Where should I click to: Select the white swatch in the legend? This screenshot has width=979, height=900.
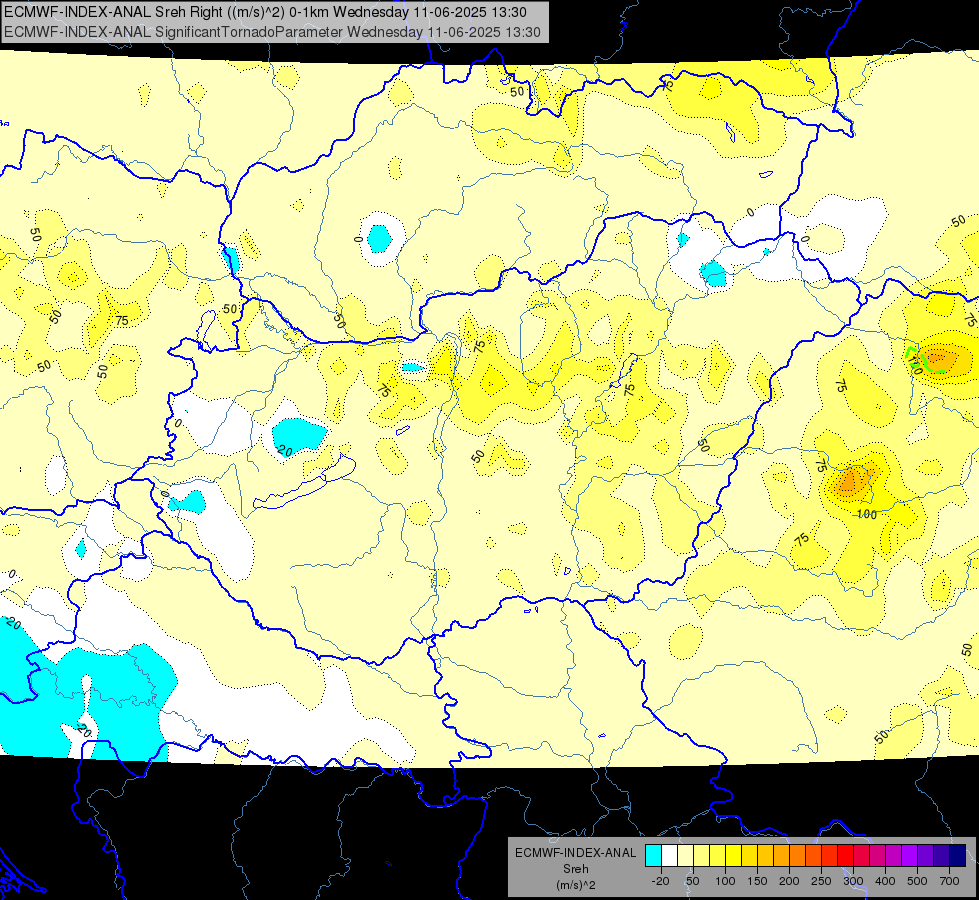pos(669,856)
